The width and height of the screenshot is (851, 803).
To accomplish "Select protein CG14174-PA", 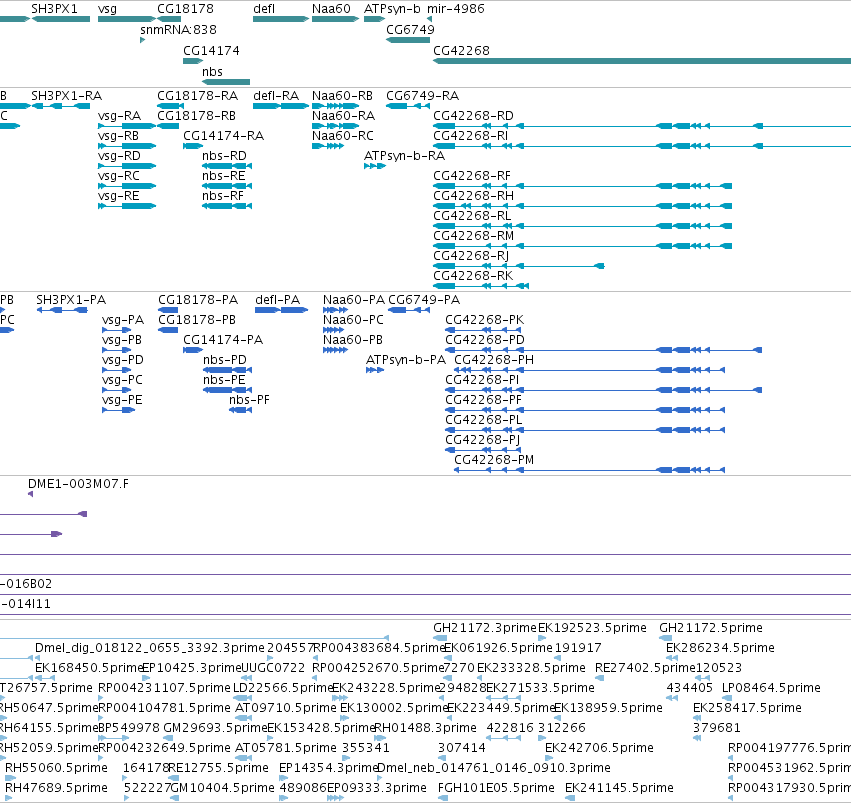I will click(223, 340).
